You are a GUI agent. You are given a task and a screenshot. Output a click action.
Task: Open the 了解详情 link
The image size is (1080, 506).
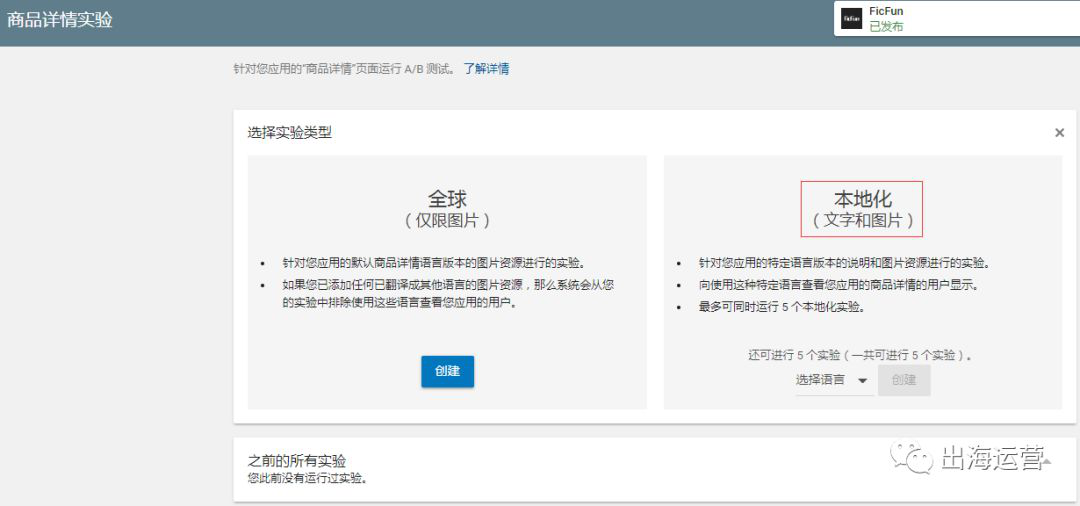coord(486,69)
